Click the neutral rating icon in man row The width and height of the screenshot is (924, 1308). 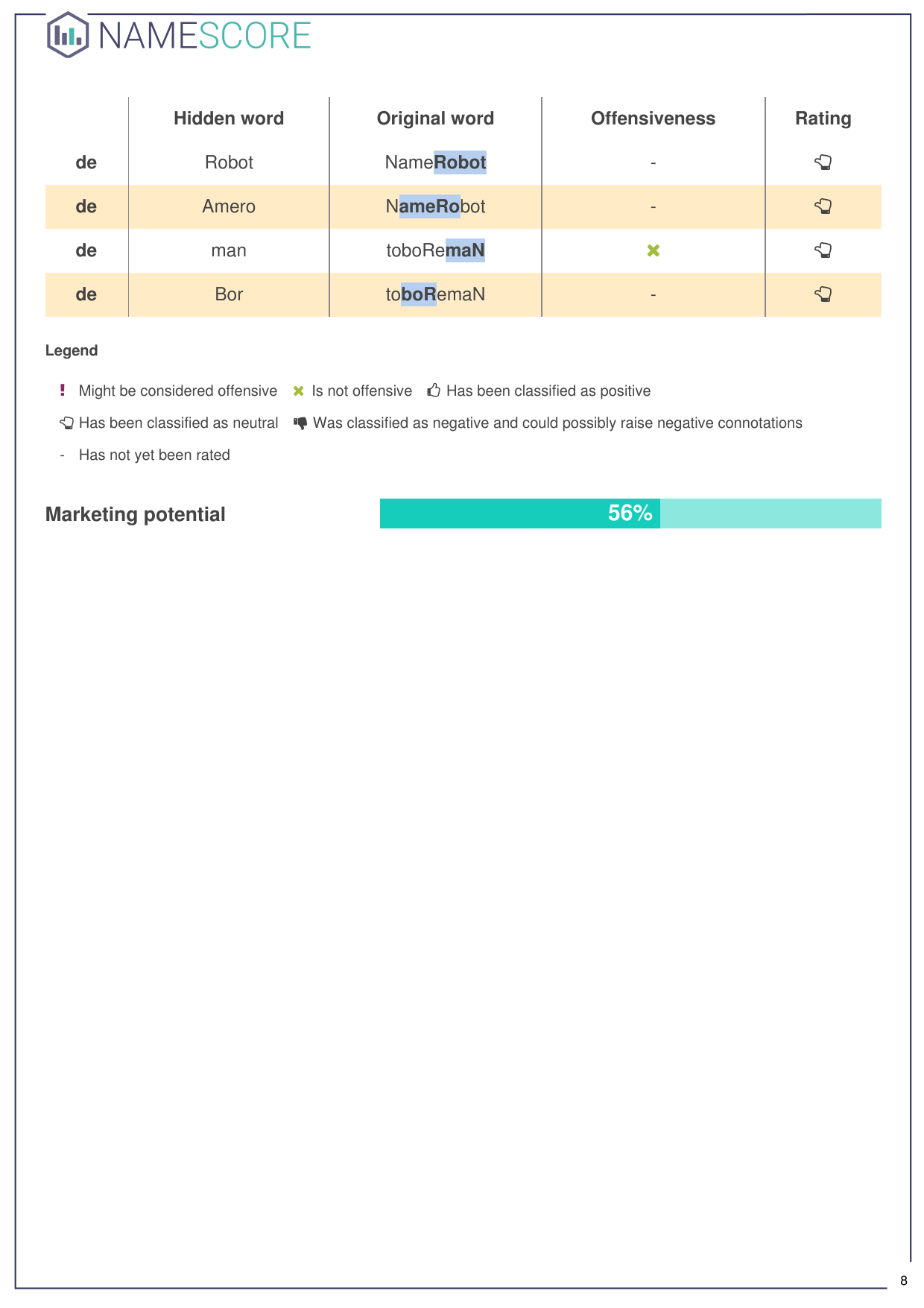823,250
